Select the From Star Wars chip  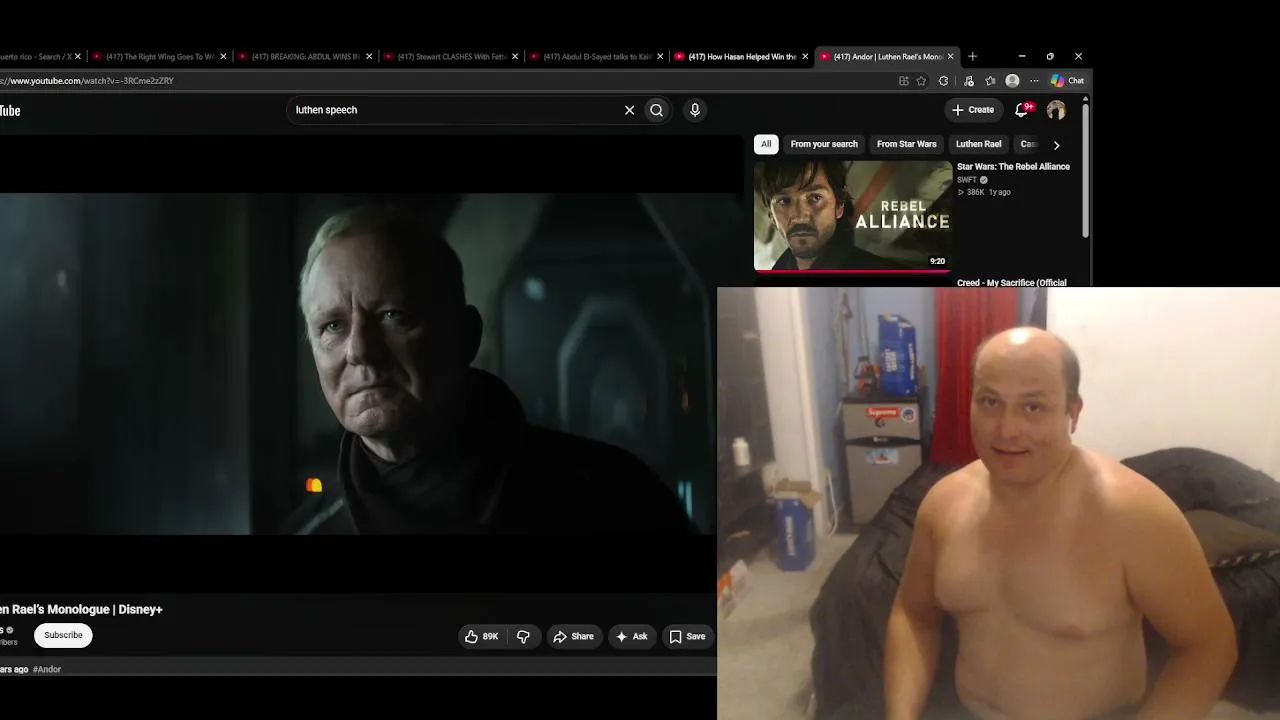907,144
